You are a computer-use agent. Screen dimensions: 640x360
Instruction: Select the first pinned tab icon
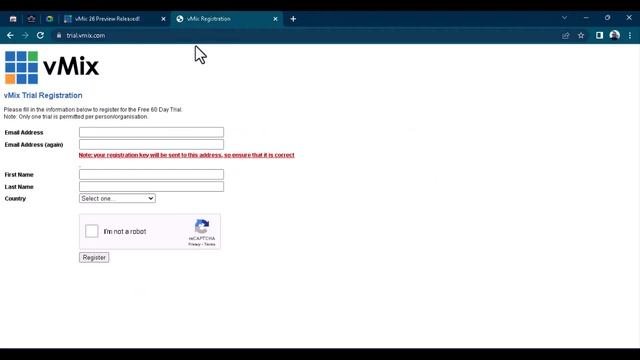point(13,19)
